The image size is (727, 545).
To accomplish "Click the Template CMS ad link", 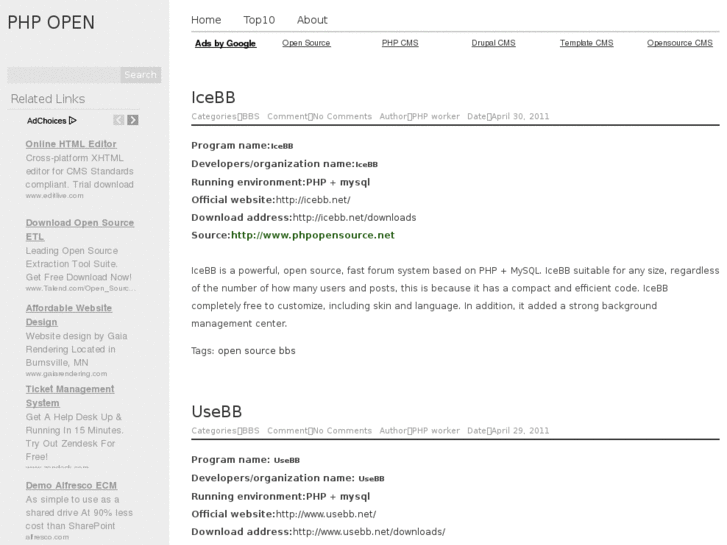I will click(x=586, y=44).
